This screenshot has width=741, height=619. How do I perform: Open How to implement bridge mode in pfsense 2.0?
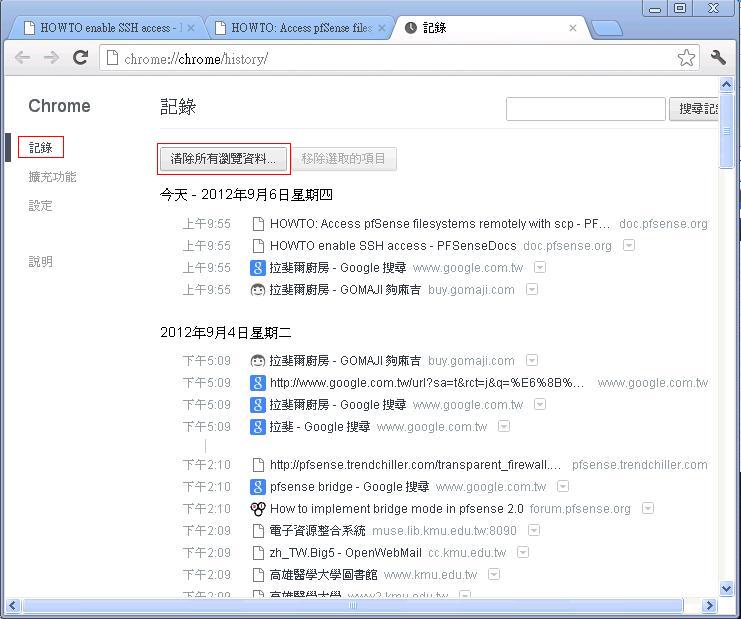point(396,509)
